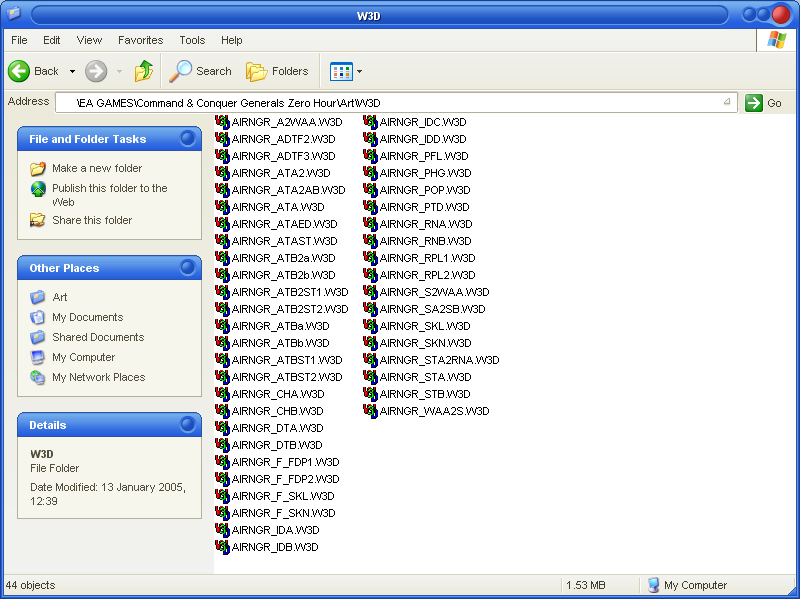This screenshot has width=800, height=599.
Task: Collapse the File and Folder Tasks panel
Action: coord(187,139)
